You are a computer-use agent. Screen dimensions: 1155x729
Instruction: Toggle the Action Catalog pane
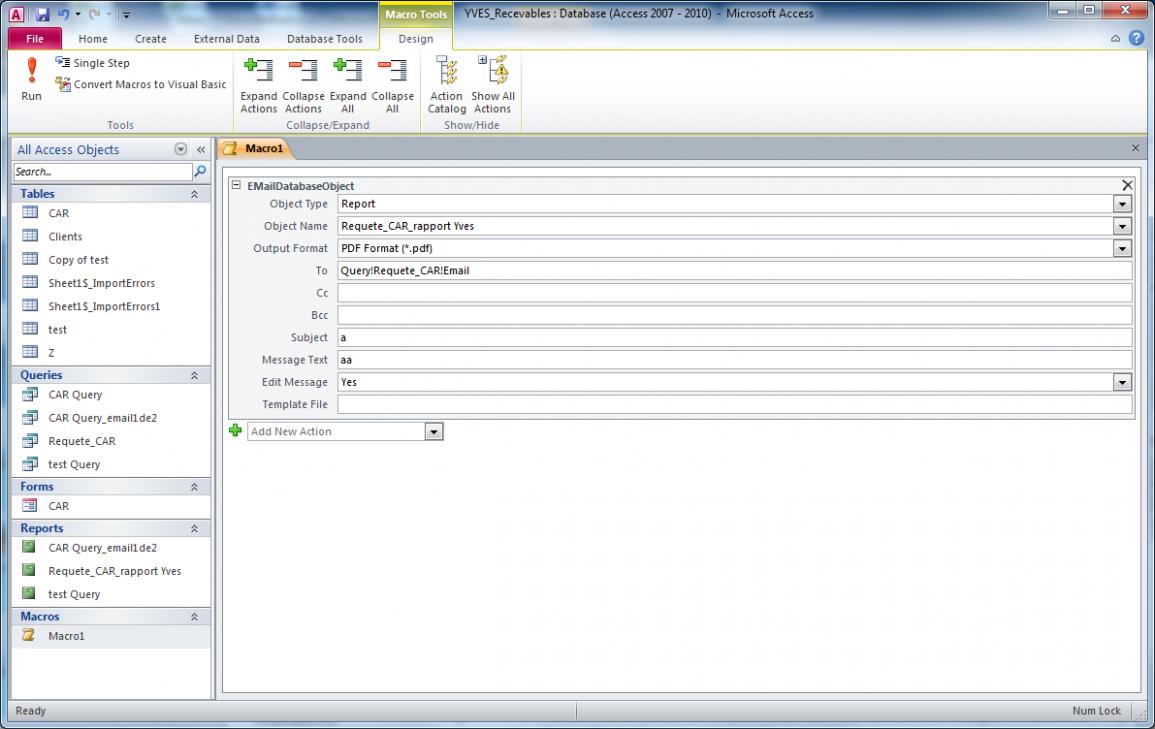pyautogui.click(x=446, y=85)
